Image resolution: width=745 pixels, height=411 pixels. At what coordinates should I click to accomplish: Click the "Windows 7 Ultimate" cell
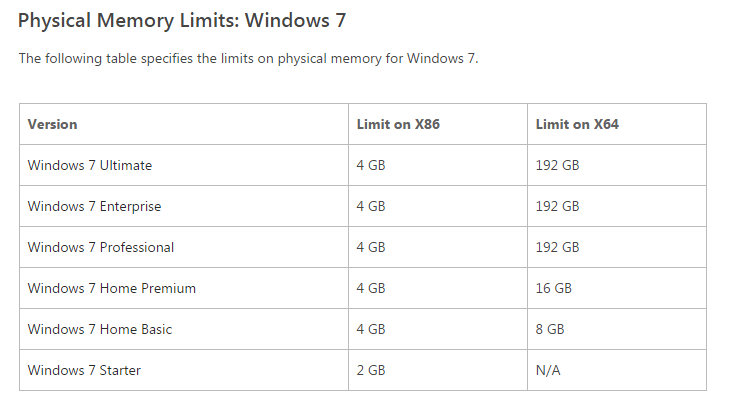coord(90,165)
